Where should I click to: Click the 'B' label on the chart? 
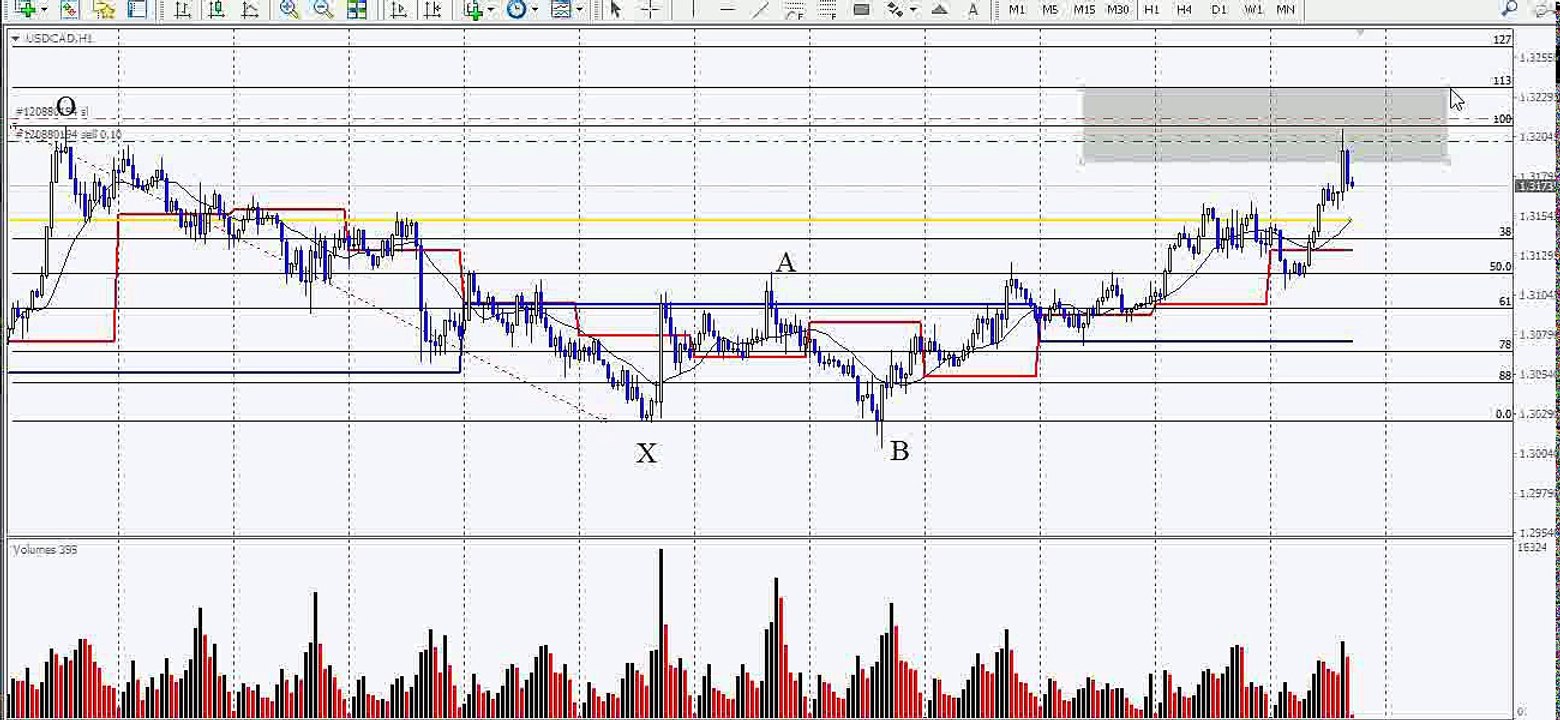point(899,452)
